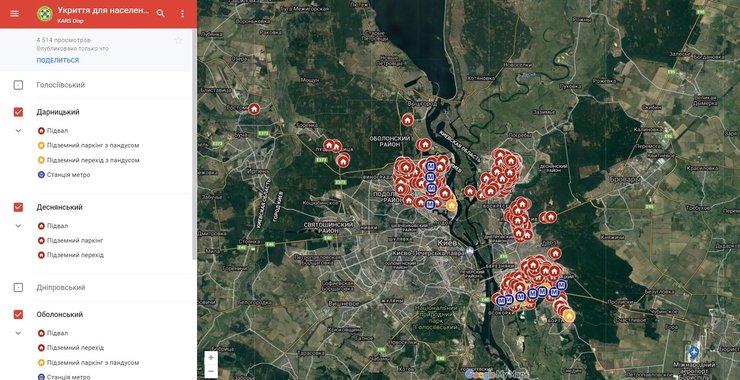
Task: Open the orange parking marker in the Оболонь cluster
Action: (x=452, y=205)
